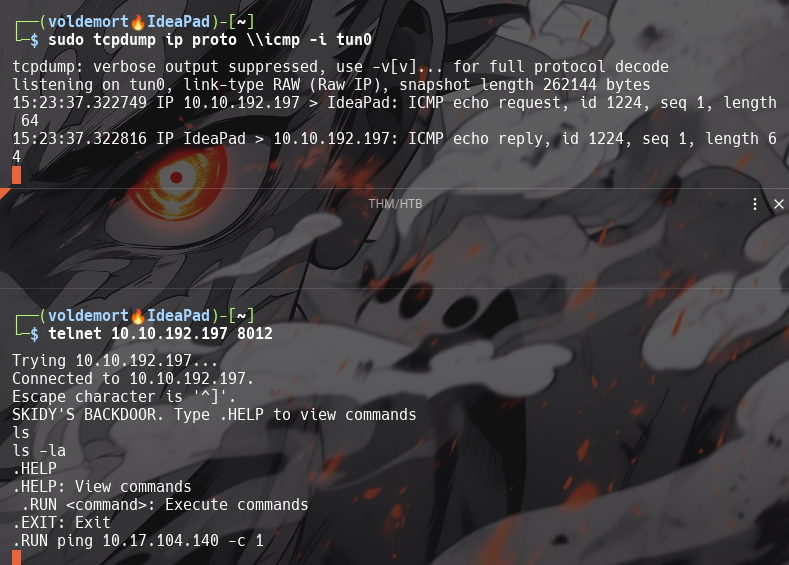Viewport: 789px width, 565px height.
Task: Close the THM/HTB terminal pane
Action: [x=779, y=204]
